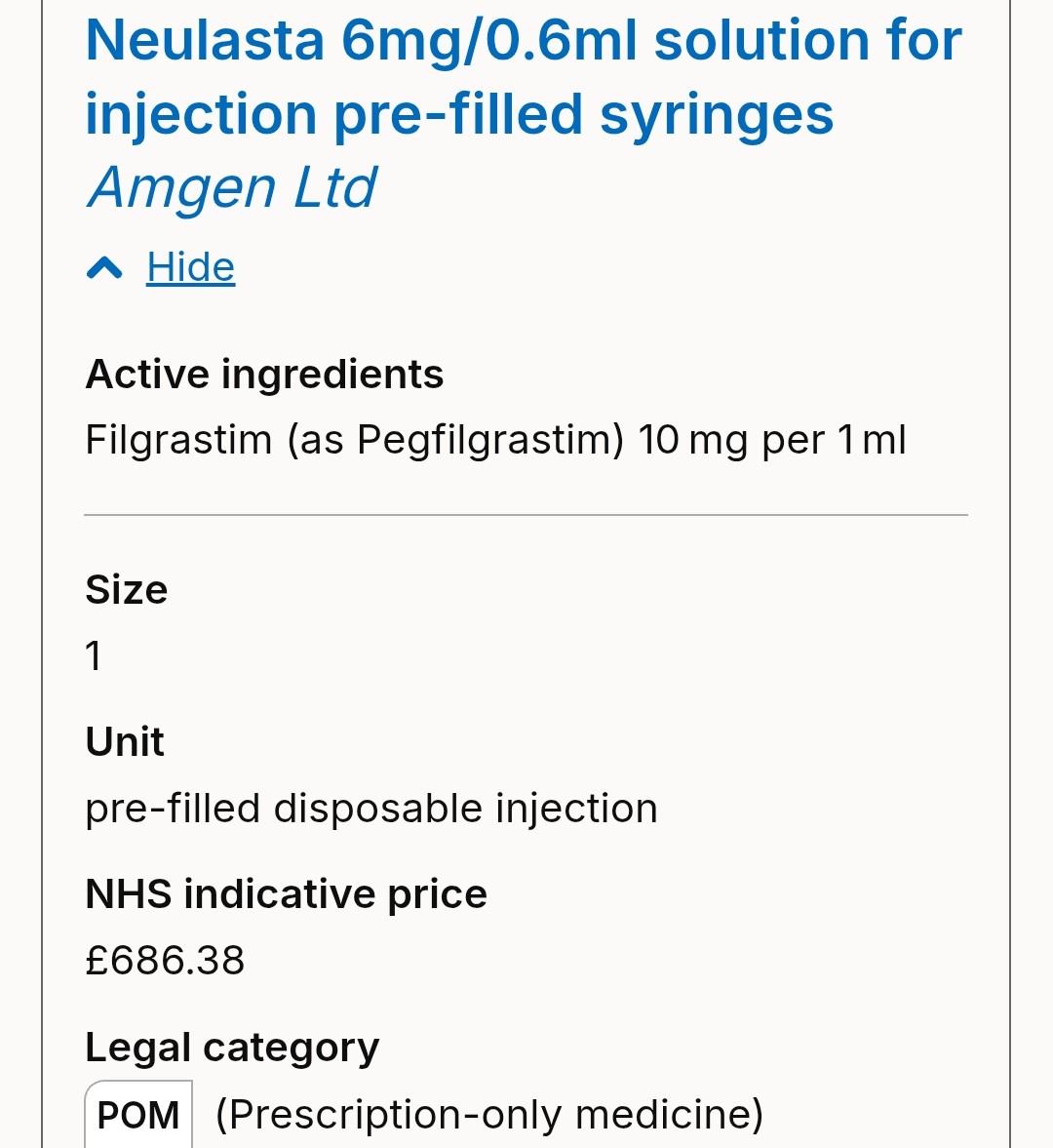Image resolution: width=1053 pixels, height=1148 pixels.
Task: Click the 'injection pre-filled syringes' title line
Action: [459, 115]
